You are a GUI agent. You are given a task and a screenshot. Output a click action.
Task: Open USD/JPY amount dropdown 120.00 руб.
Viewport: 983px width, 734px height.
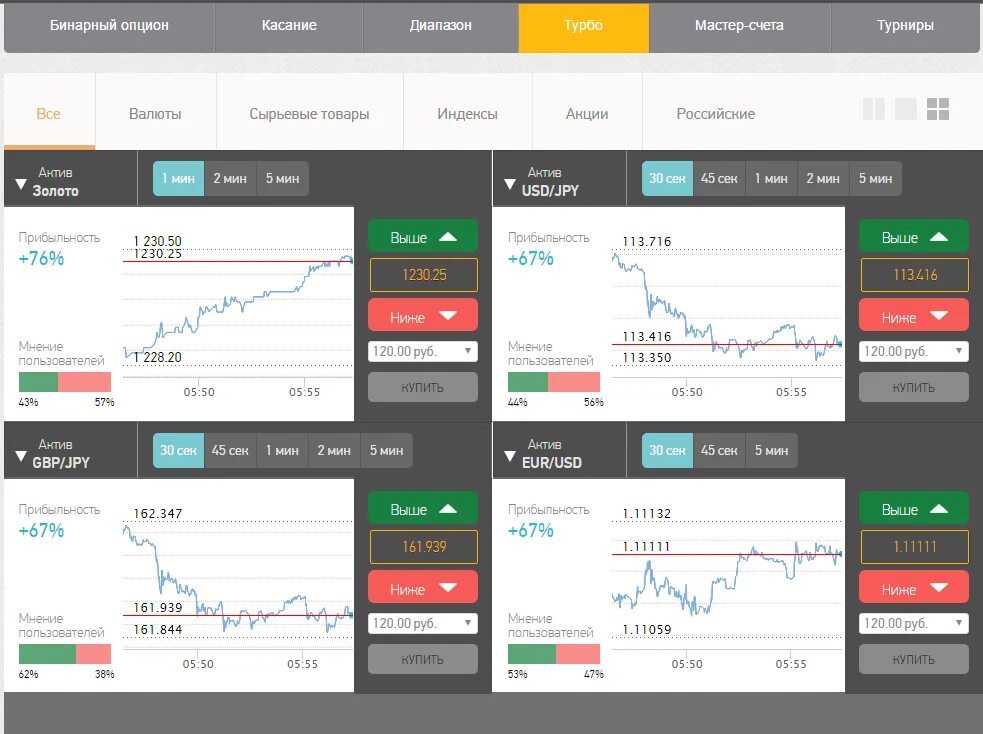click(913, 351)
